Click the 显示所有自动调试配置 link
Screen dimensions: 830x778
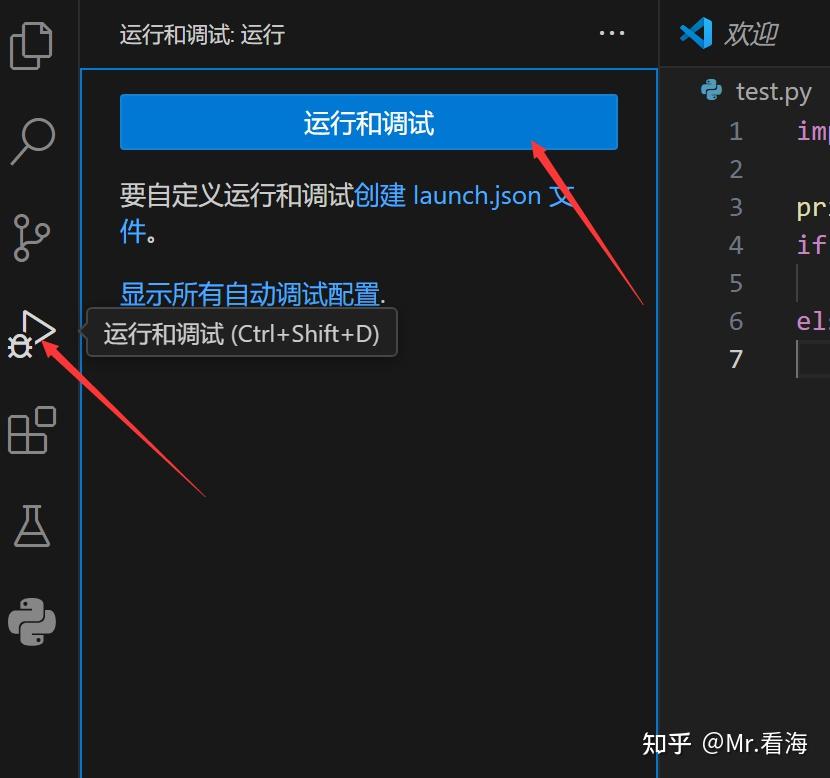(x=249, y=294)
